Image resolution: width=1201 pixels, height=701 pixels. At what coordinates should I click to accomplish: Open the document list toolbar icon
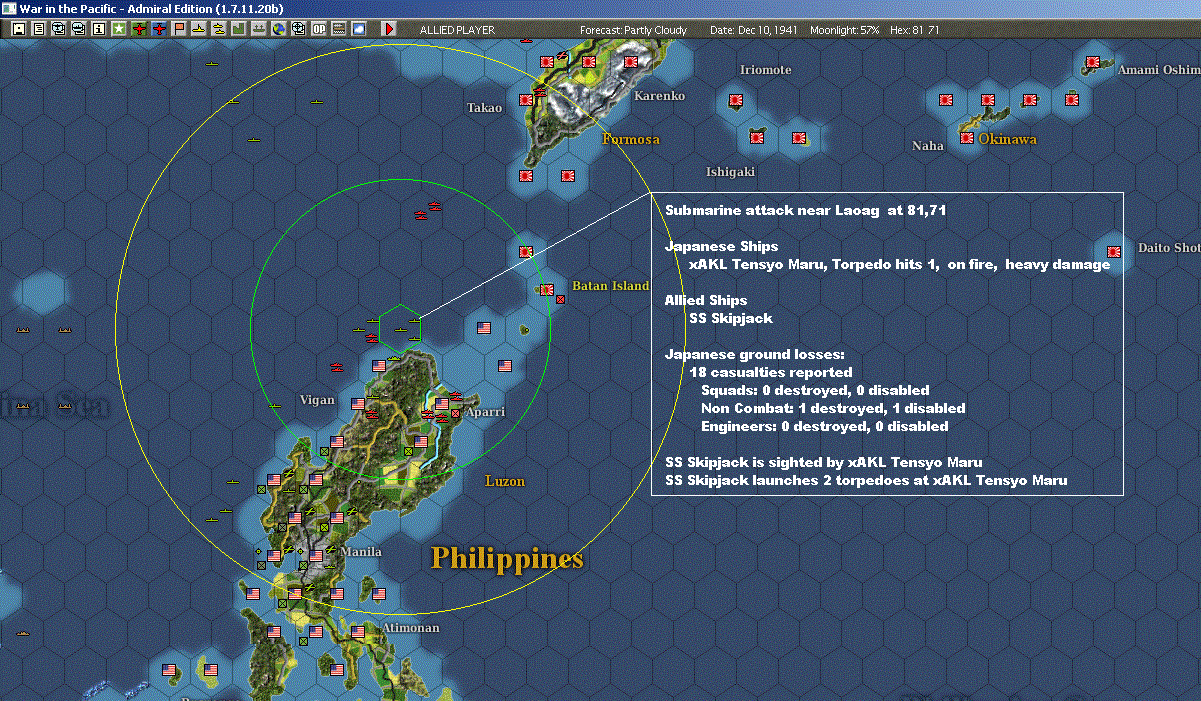39,30
